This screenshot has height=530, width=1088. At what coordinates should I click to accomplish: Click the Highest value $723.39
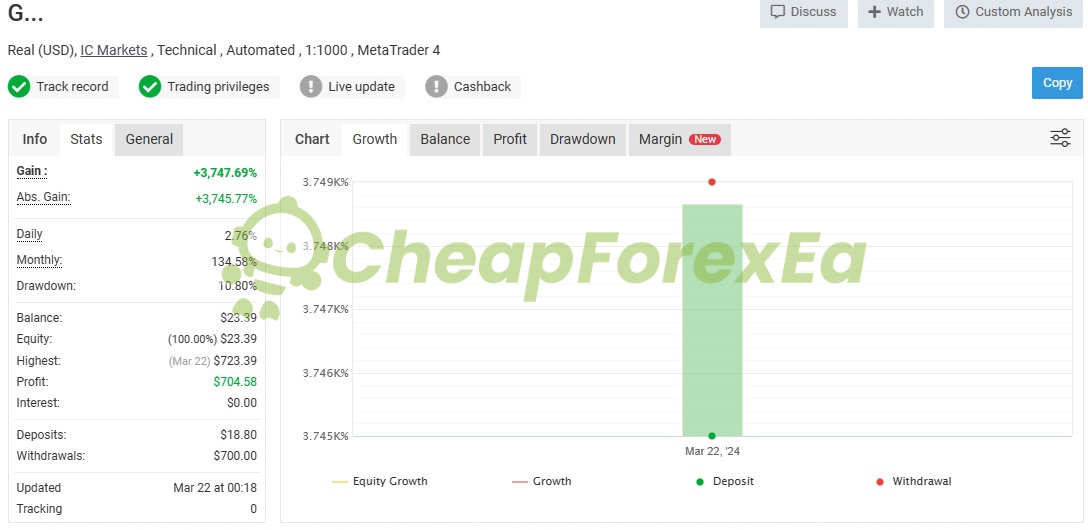pyautogui.click(x=235, y=361)
